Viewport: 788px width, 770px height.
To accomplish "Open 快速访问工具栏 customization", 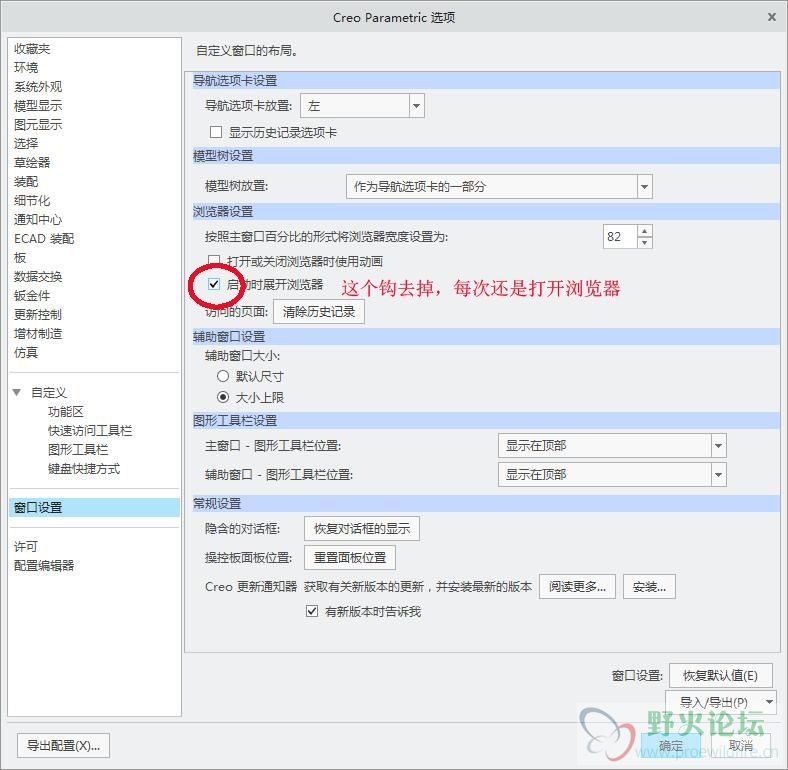I will pyautogui.click(x=90, y=431).
